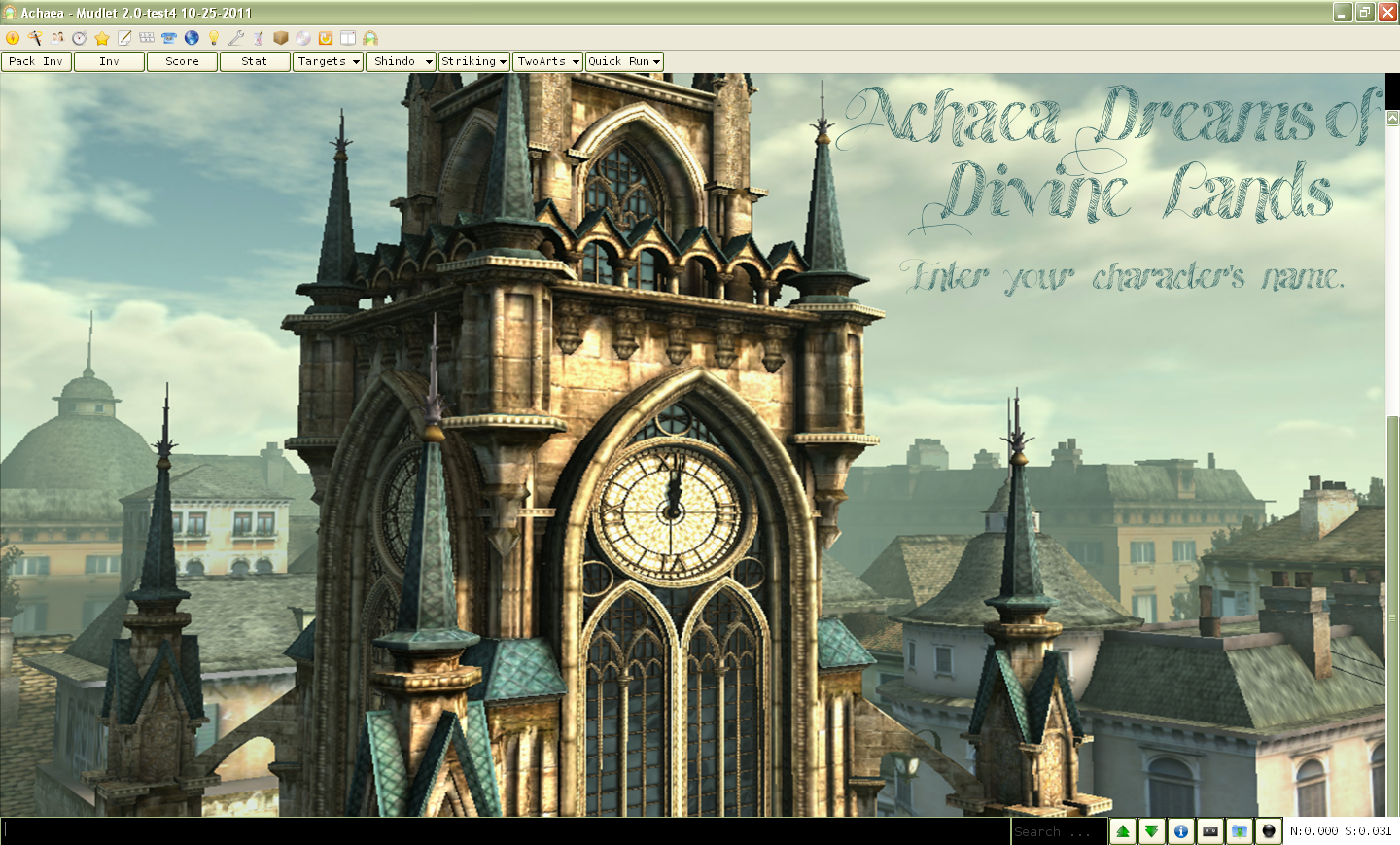Open the Buttons editor star icon
This screenshot has width=1400, height=845.
[102, 38]
